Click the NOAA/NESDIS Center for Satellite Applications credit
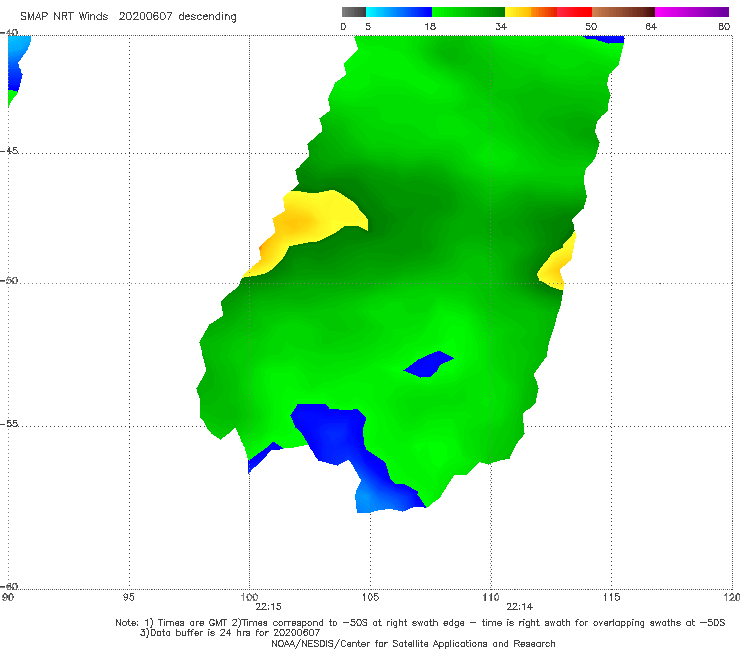Image resolution: width=740 pixels, height=650 pixels. [413, 643]
